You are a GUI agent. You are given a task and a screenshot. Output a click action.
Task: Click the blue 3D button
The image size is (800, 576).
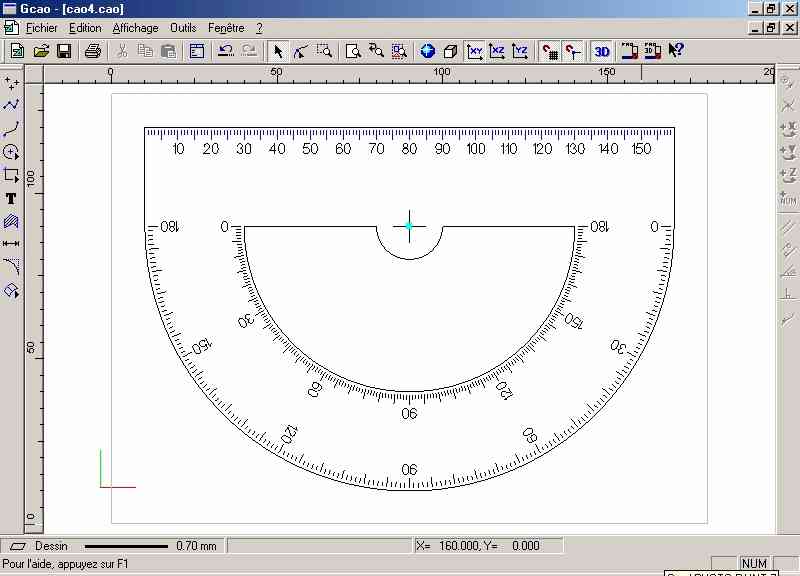pos(602,51)
